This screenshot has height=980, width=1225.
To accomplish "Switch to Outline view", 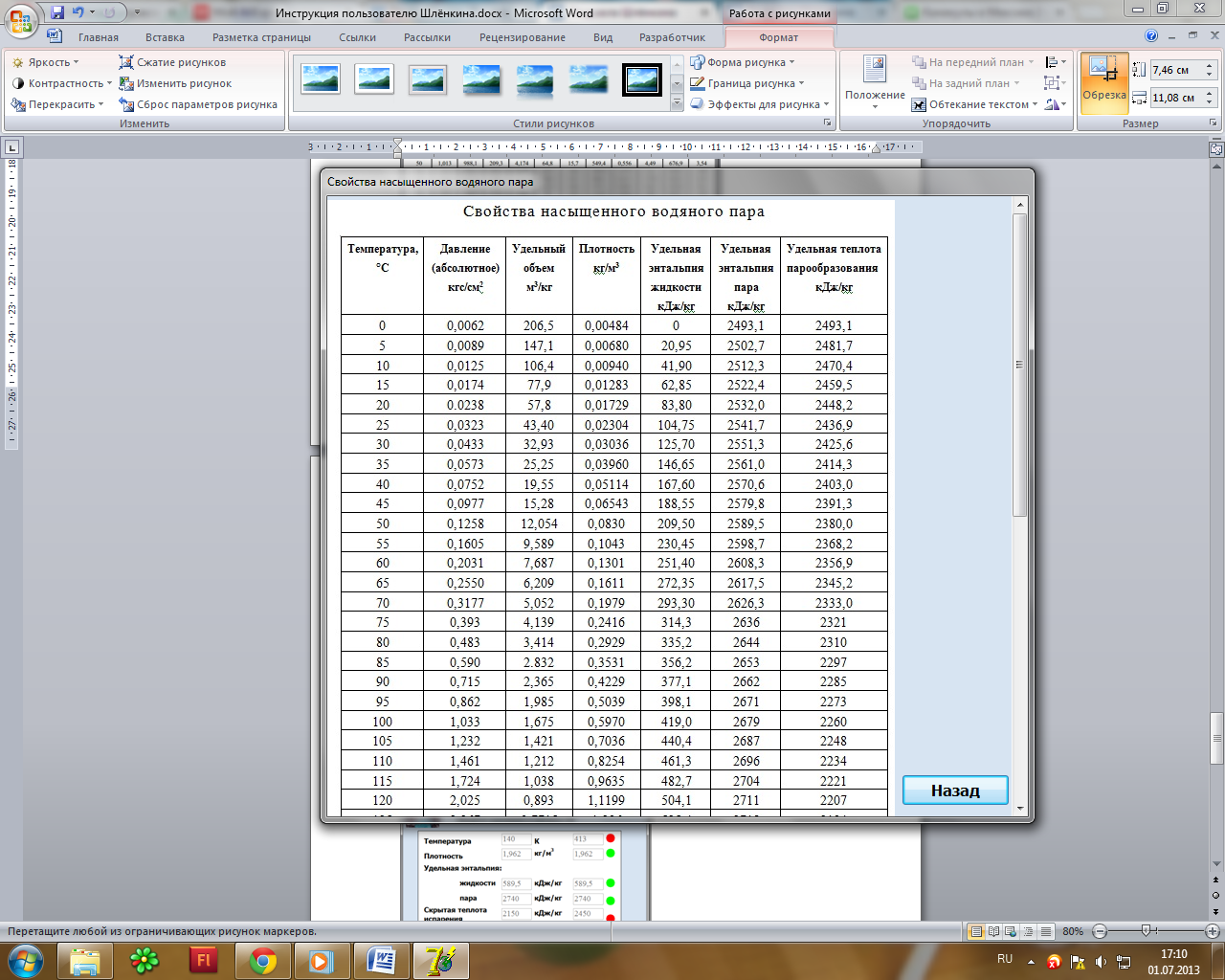I will 1028,931.
